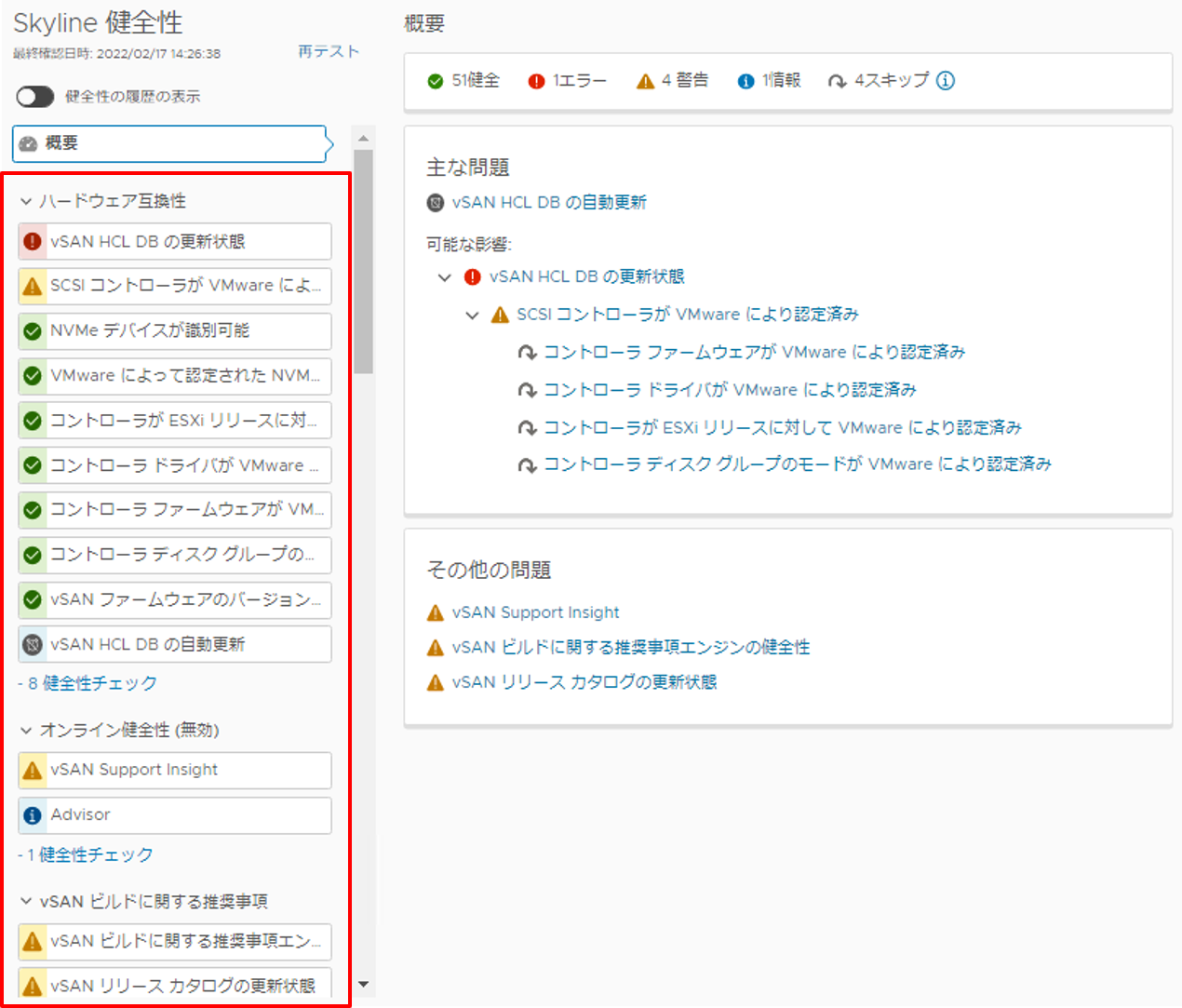Collapse vSAN HCL DB の更新状態 tree node
Image resolution: width=1182 pixels, height=1008 pixels.
[x=445, y=277]
